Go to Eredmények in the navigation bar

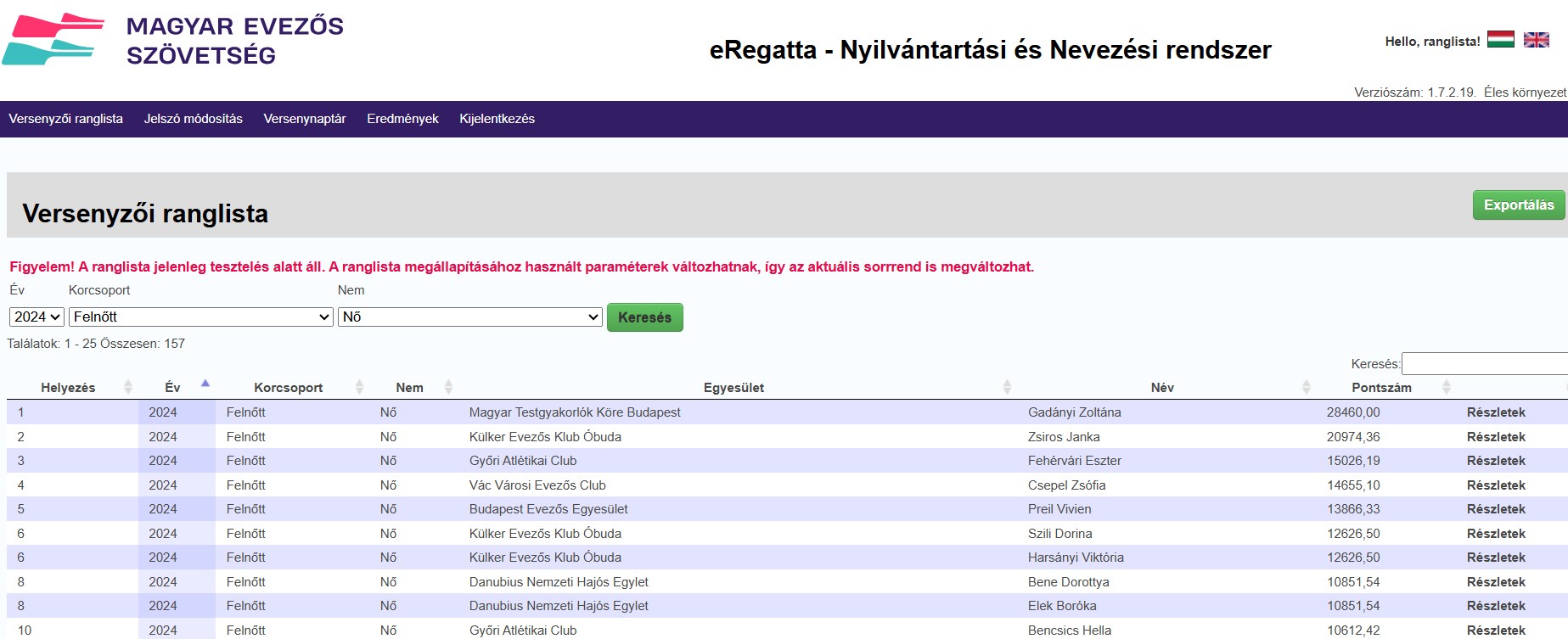[402, 119]
